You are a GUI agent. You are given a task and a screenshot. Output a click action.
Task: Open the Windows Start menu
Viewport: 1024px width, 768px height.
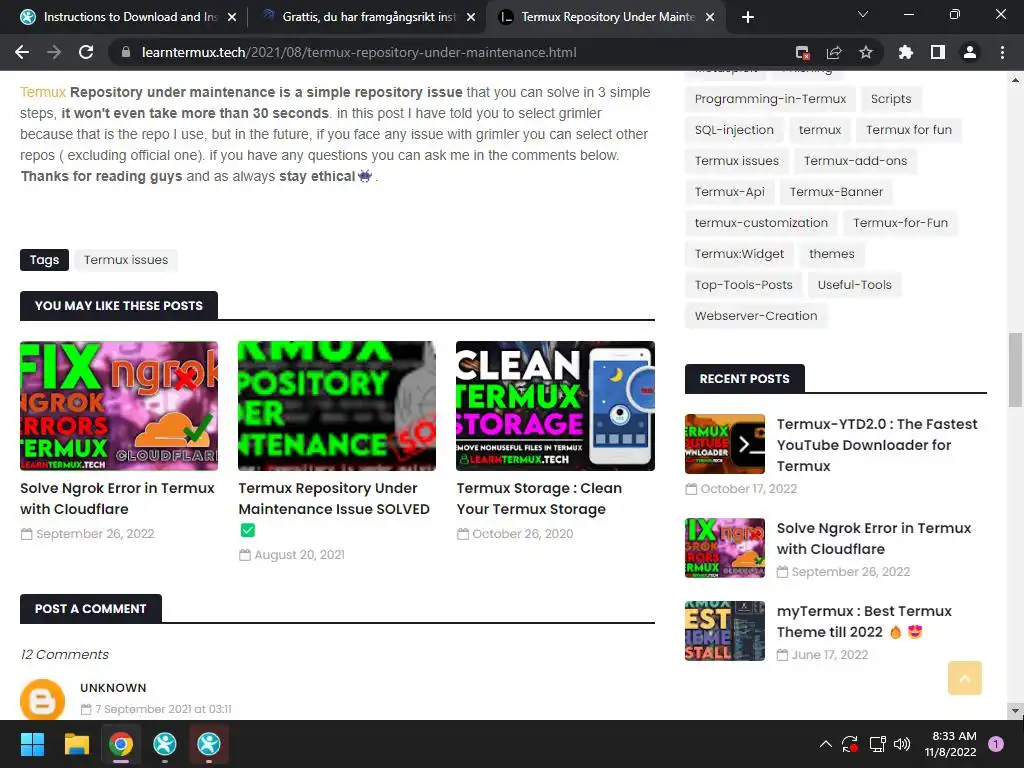tap(32, 744)
